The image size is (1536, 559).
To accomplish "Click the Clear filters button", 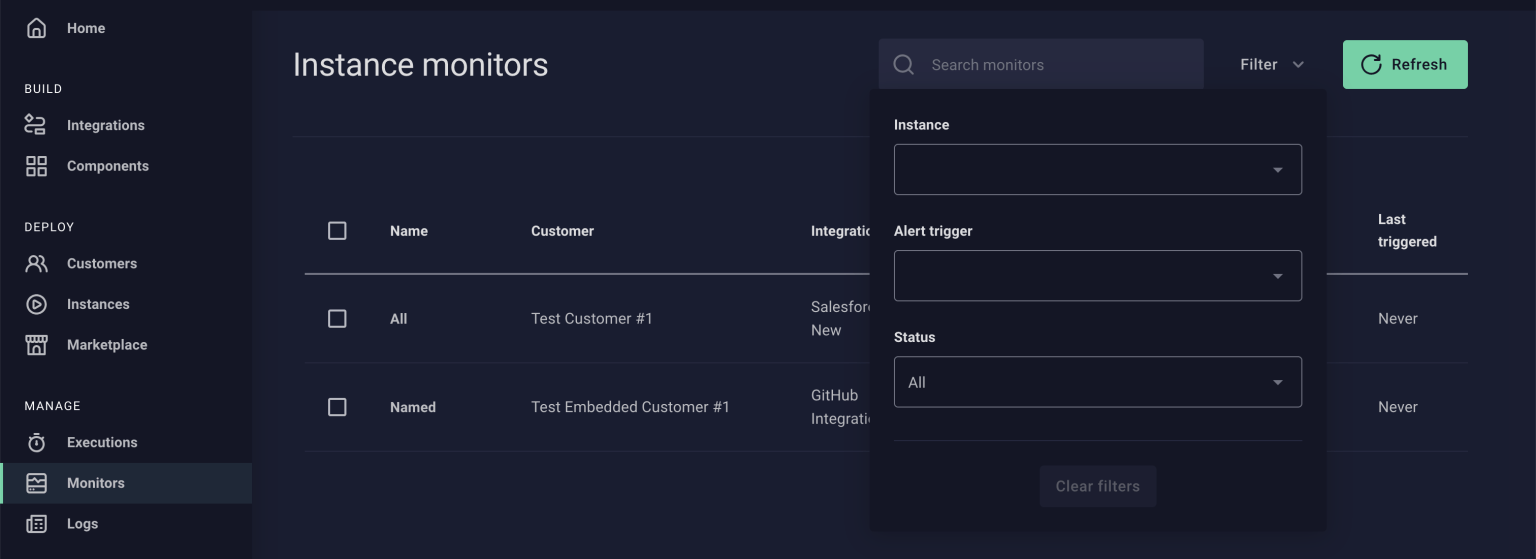I will [x=1097, y=486].
